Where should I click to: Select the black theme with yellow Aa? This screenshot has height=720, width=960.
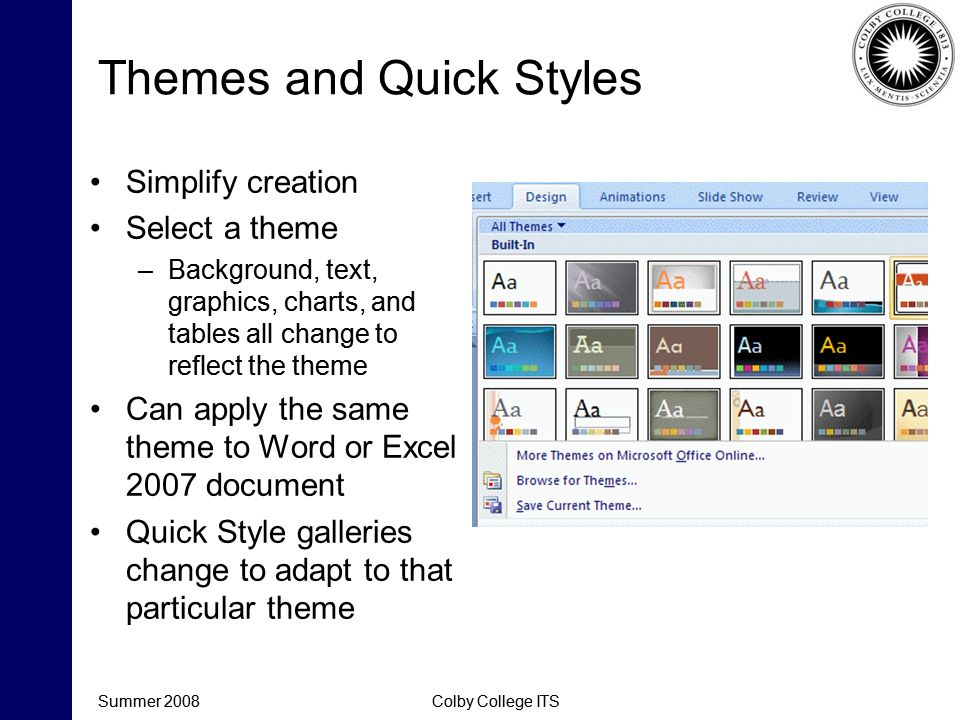(848, 351)
